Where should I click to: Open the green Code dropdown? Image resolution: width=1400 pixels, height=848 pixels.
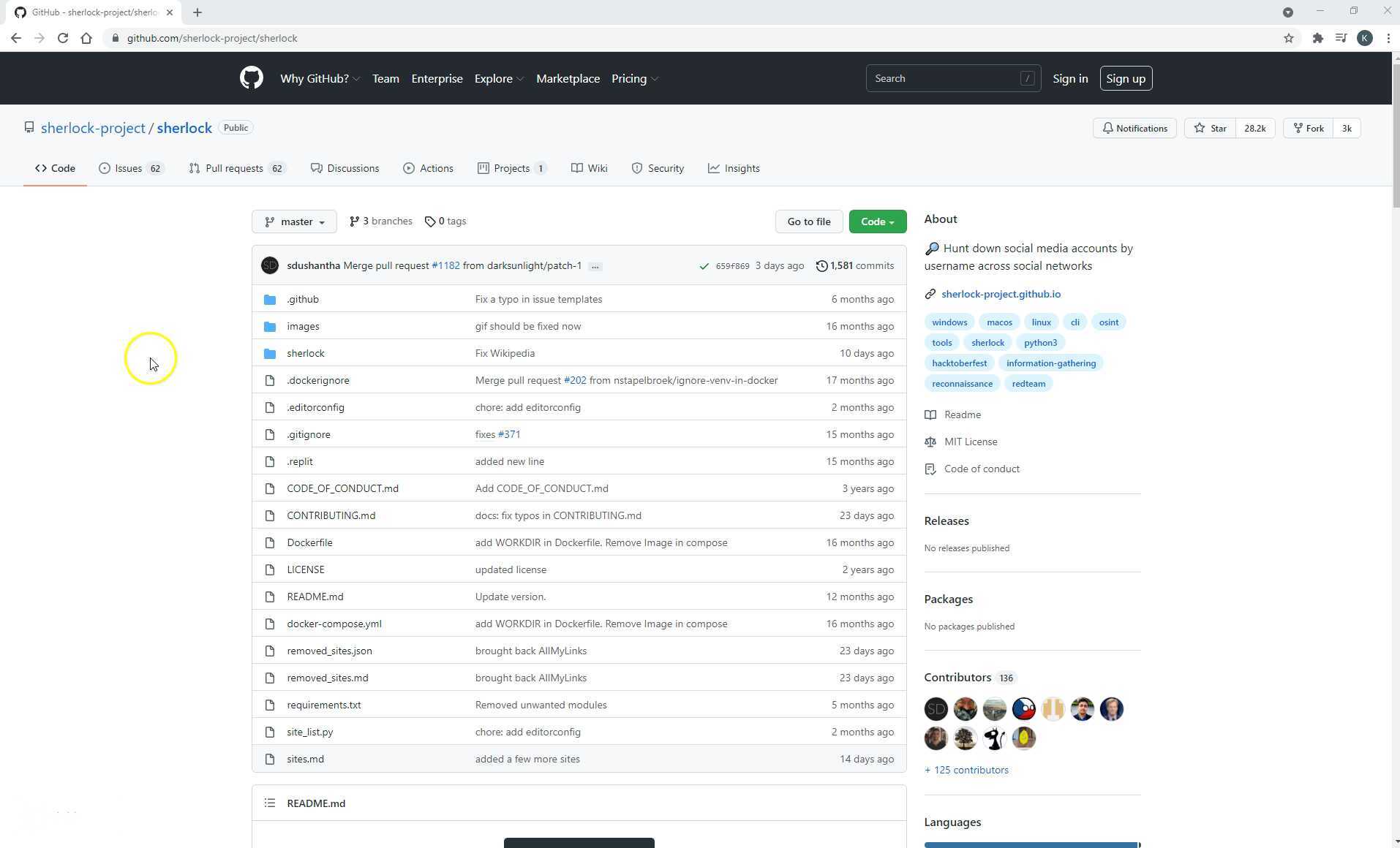click(x=877, y=222)
